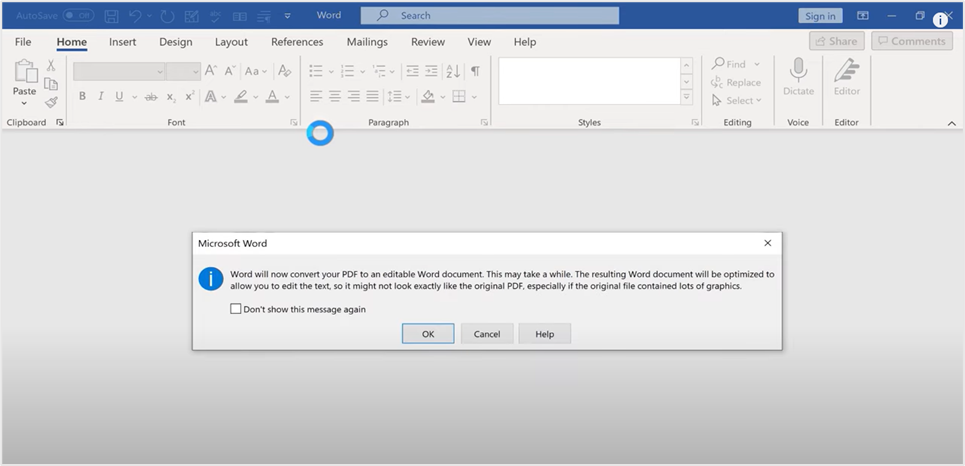Image resolution: width=965 pixels, height=466 pixels.
Task: Click Increase Indent icon
Action: [x=431, y=71]
